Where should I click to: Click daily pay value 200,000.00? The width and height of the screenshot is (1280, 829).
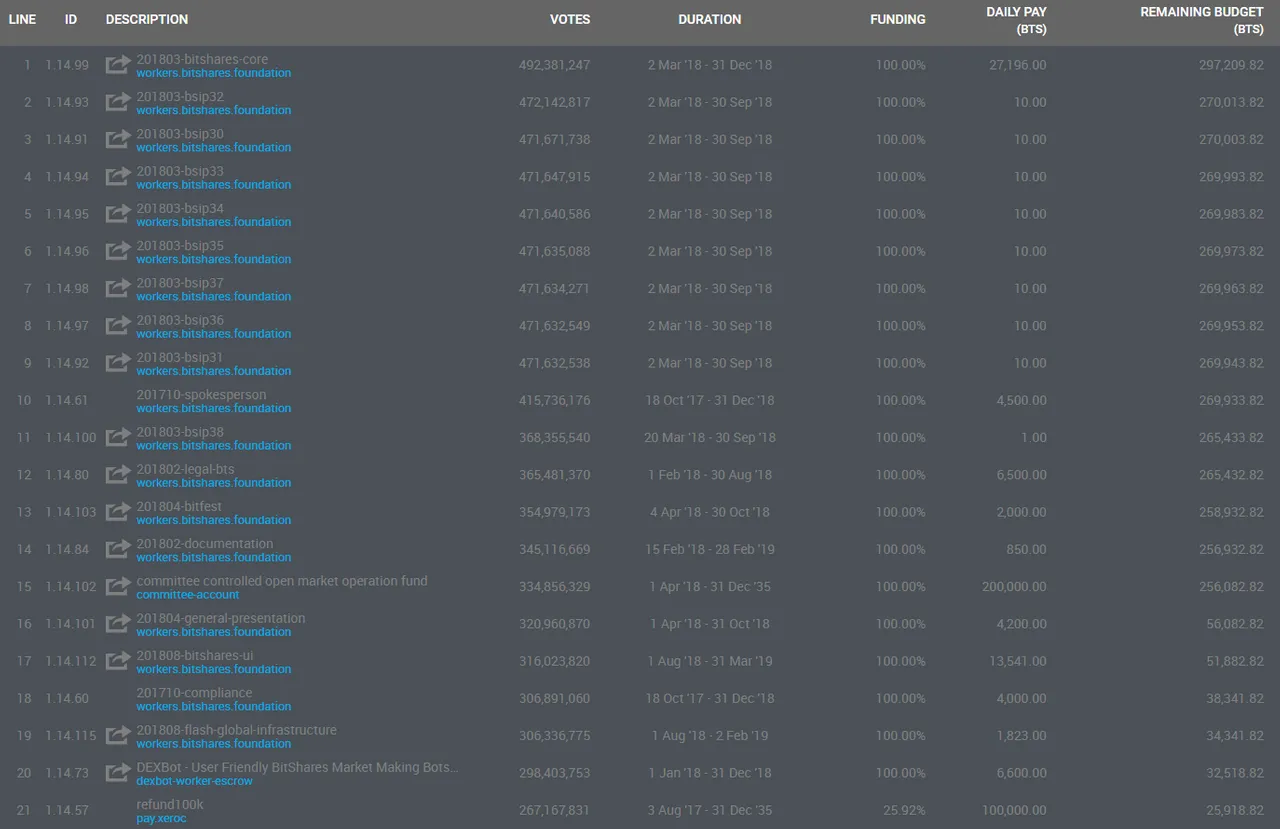tap(1014, 586)
